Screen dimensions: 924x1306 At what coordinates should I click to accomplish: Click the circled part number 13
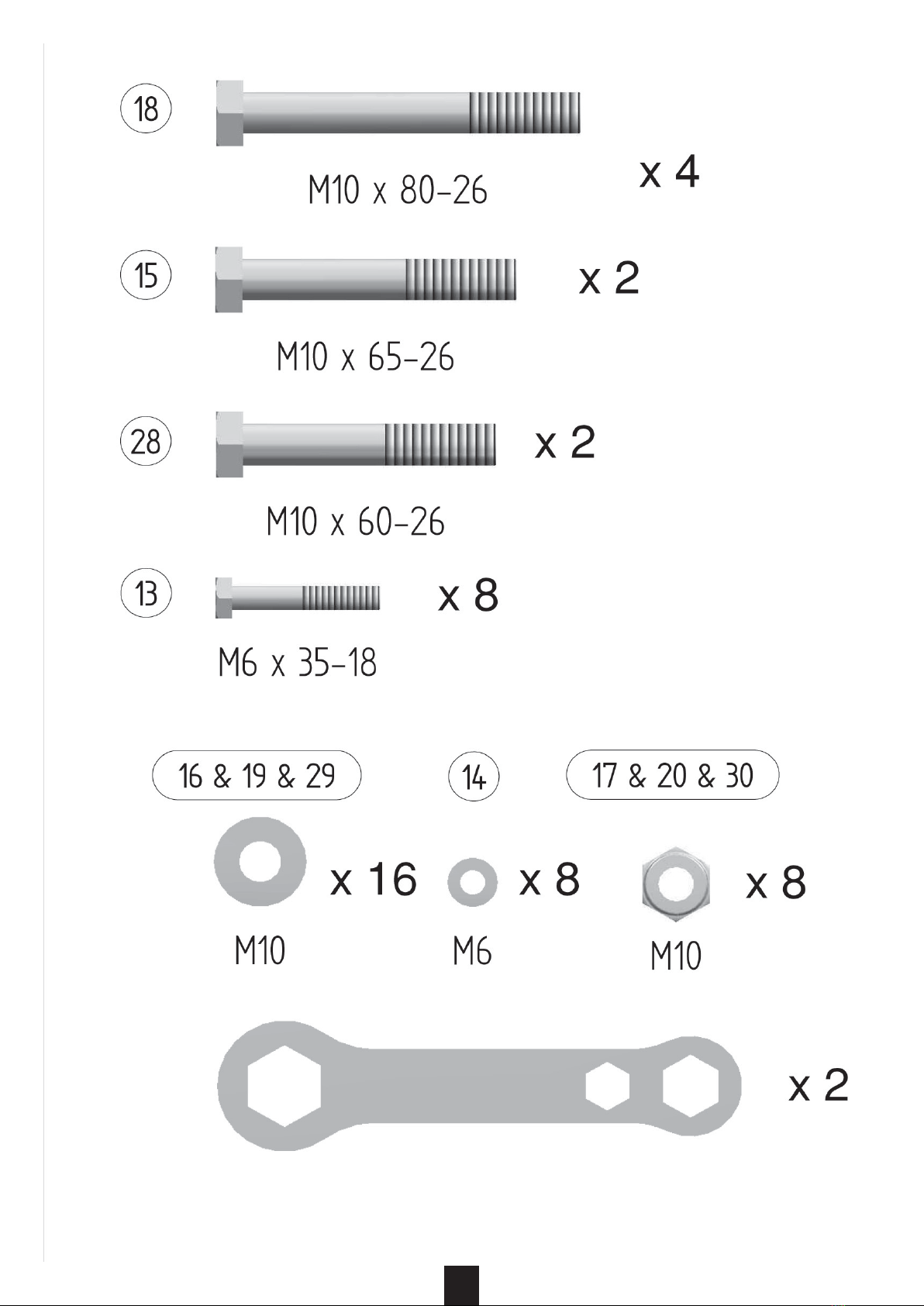click(146, 594)
